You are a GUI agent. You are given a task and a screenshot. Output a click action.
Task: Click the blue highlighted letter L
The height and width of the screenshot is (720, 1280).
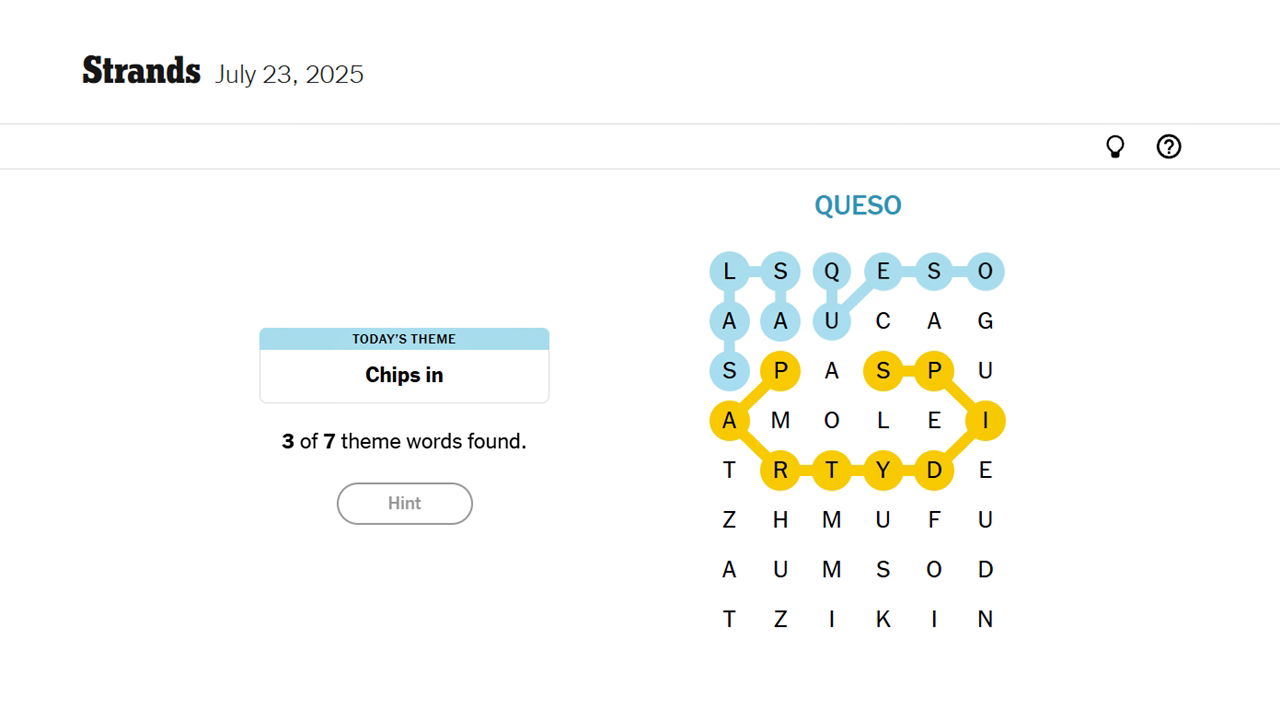click(x=729, y=271)
